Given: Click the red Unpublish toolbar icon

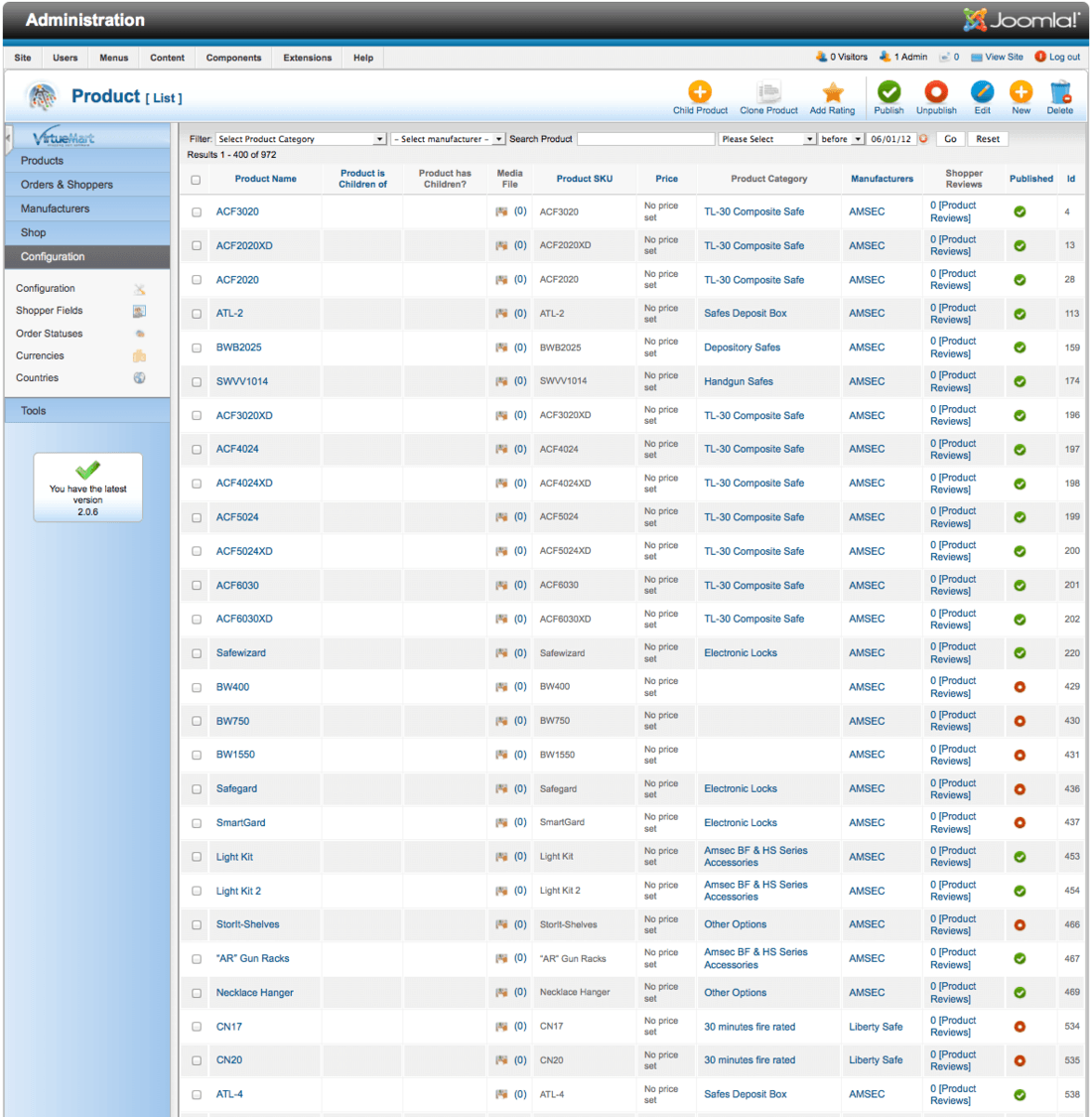Looking at the screenshot, I should 936,92.
